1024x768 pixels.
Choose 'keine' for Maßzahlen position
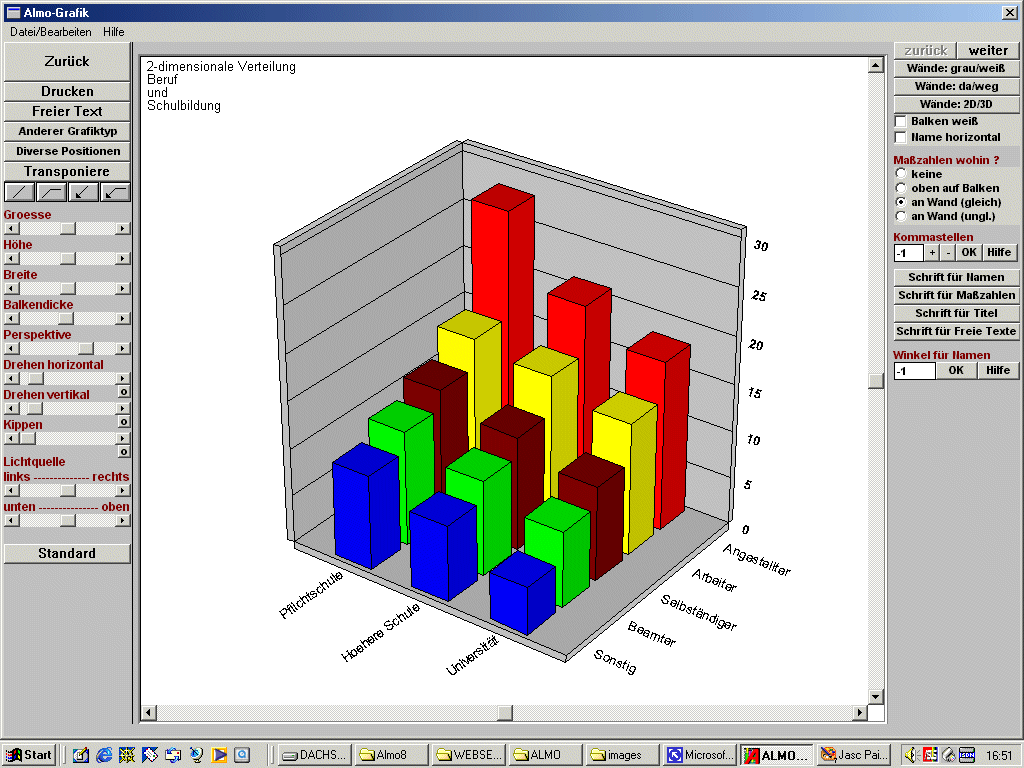(901, 174)
